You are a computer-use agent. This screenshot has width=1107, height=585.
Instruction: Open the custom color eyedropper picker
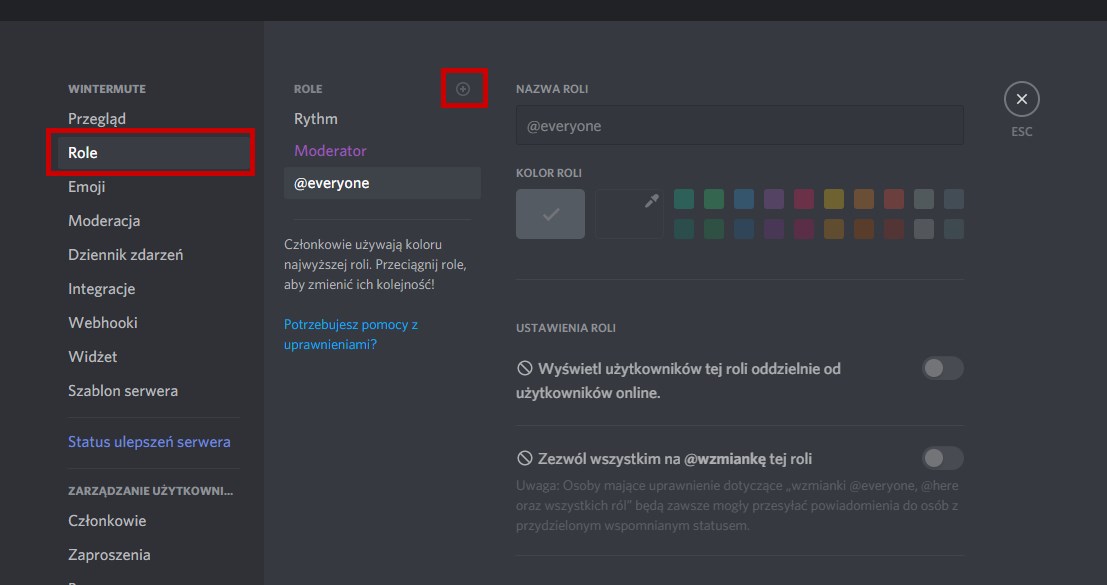pos(629,214)
